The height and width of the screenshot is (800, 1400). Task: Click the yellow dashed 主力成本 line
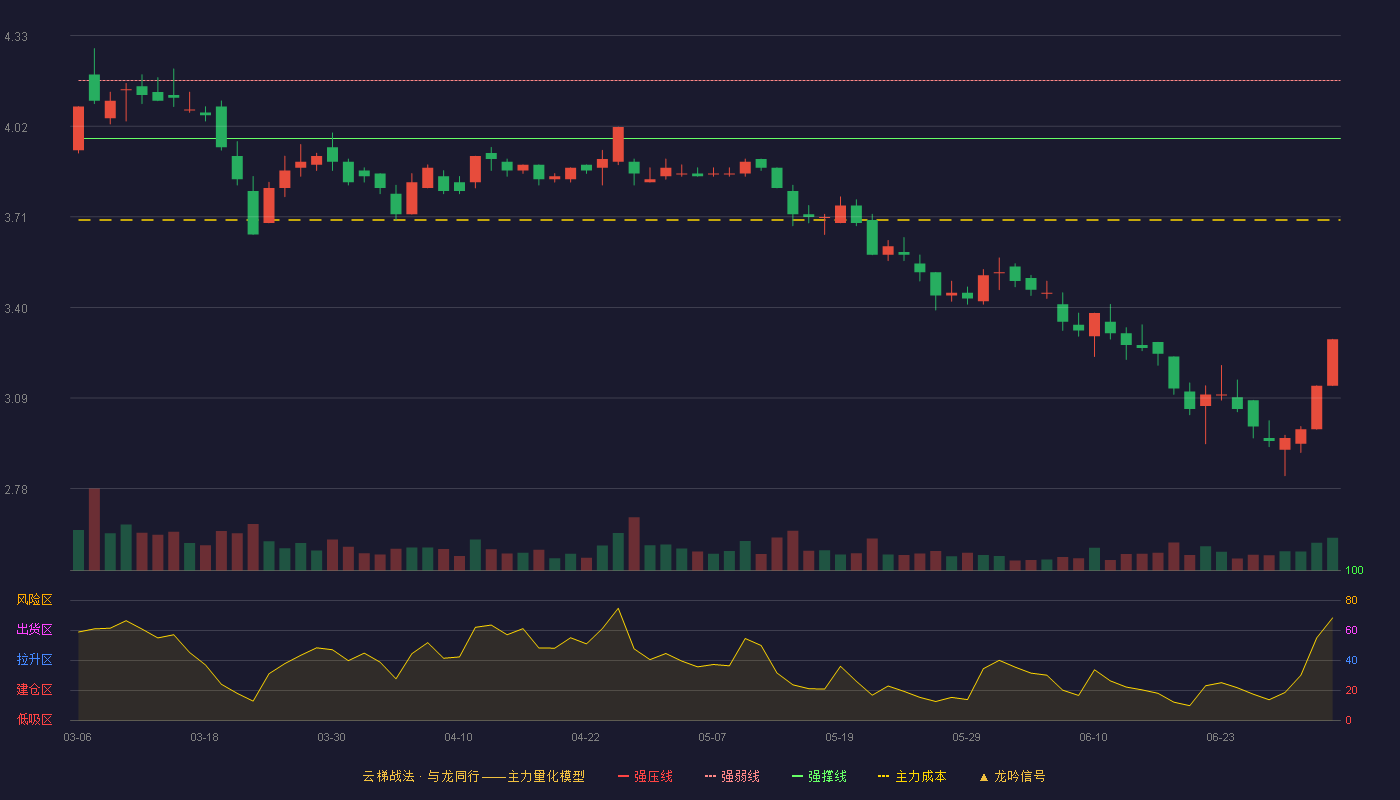[x=709, y=220]
